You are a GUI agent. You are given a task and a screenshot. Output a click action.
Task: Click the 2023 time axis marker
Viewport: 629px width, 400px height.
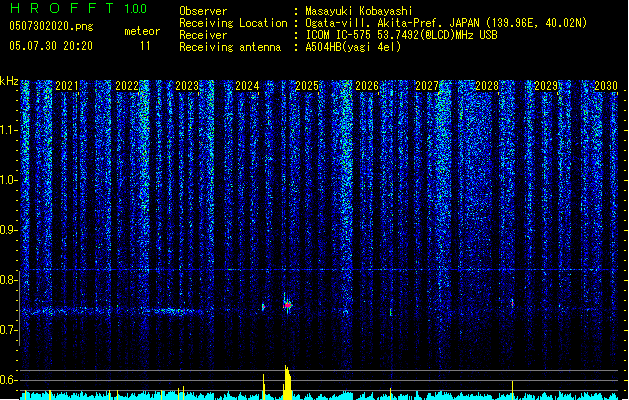click(x=187, y=86)
